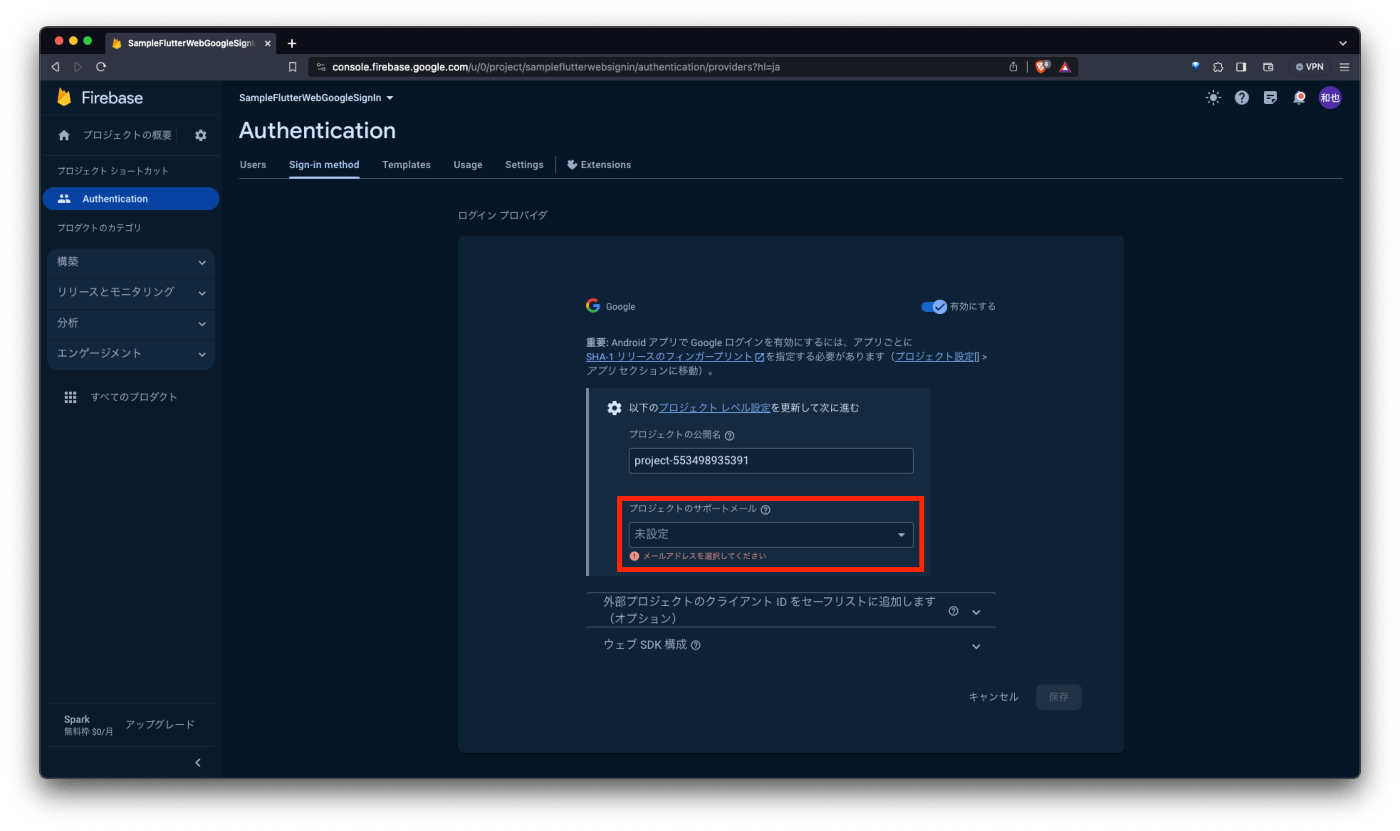Select the Sign-in method tab
1400x831 pixels.
click(x=324, y=165)
